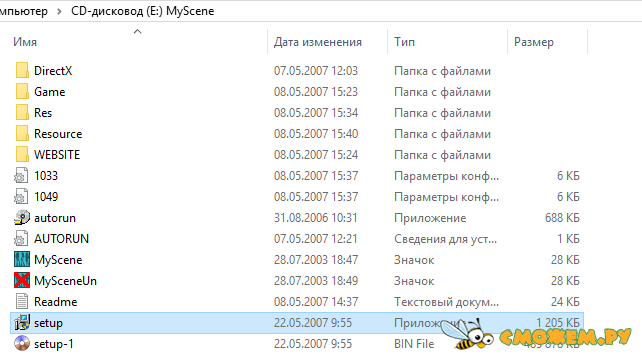Select the autorun application disc icon
This screenshot has height=361, width=642.
click(22, 217)
